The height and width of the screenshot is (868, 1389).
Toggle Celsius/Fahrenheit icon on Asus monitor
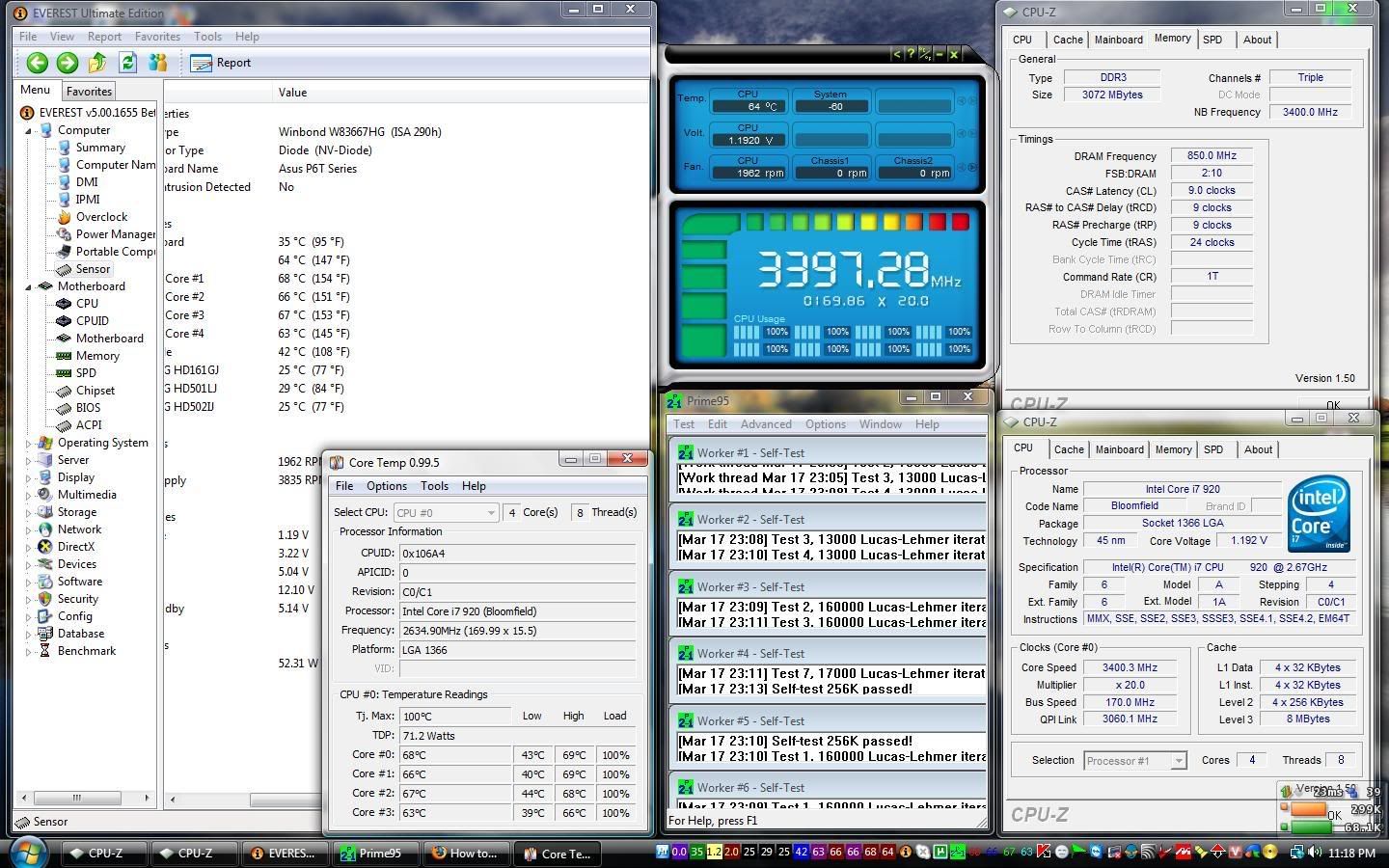click(924, 54)
